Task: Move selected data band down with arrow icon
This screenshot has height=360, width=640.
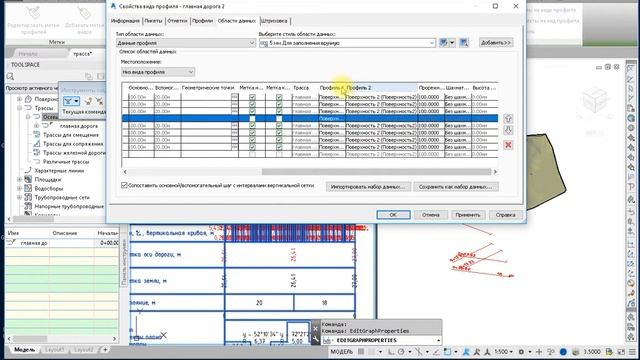Action: click(508, 130)
